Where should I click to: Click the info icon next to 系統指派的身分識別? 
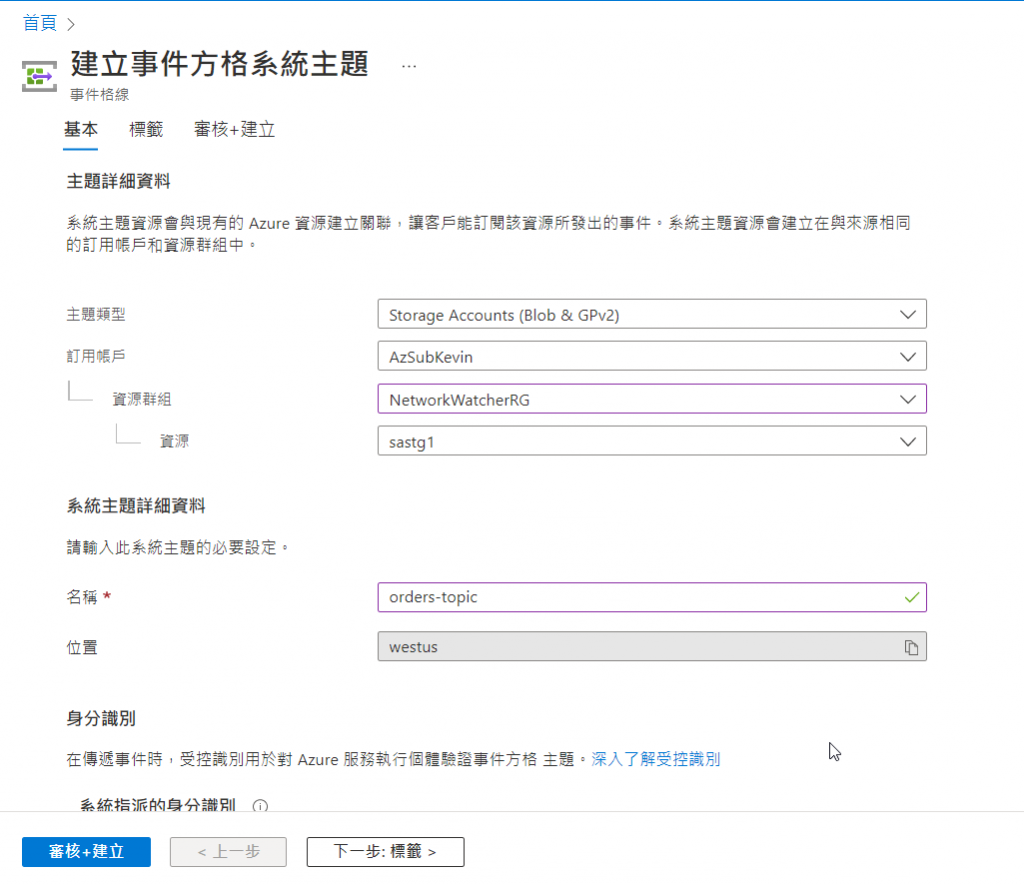click(260, 806)
